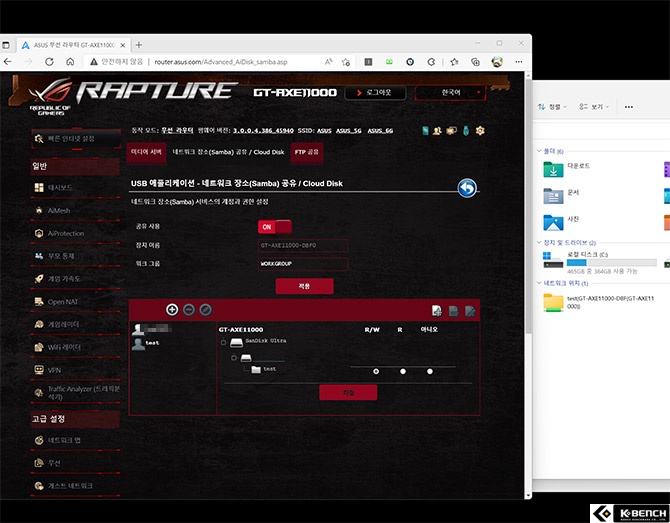Screen dimensions: 670x523
Task: Click the ASUS_5G SSID link
Action: [349, 131]
